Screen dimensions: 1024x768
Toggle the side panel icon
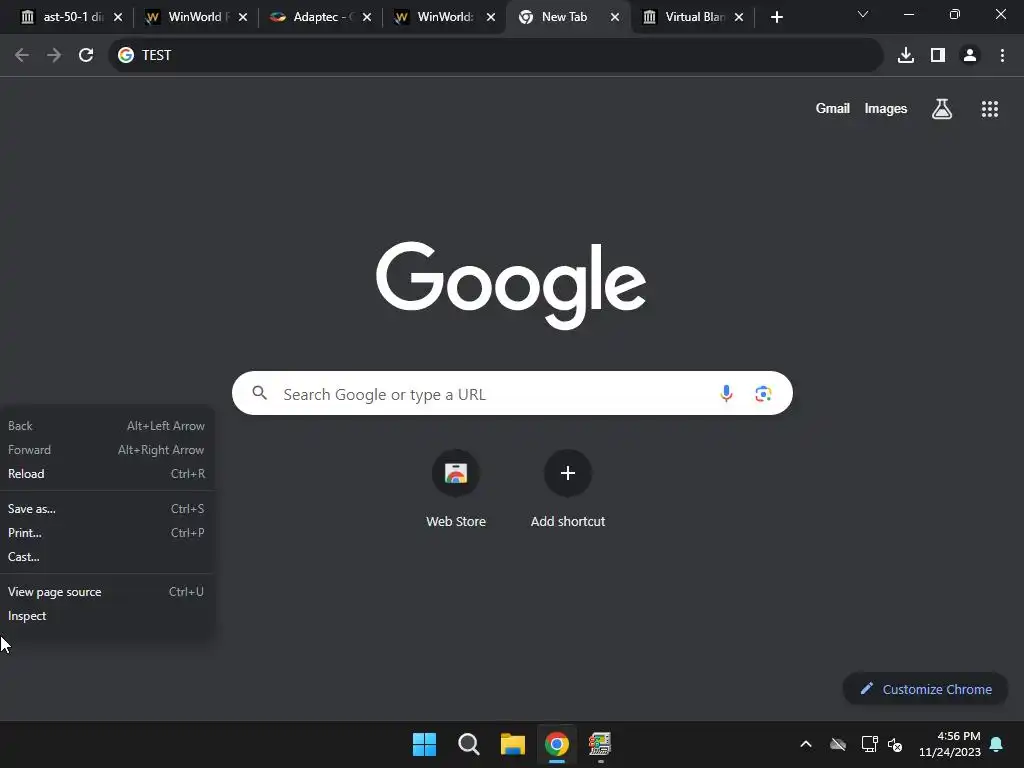pyautogui.click(x=938, y=55)
